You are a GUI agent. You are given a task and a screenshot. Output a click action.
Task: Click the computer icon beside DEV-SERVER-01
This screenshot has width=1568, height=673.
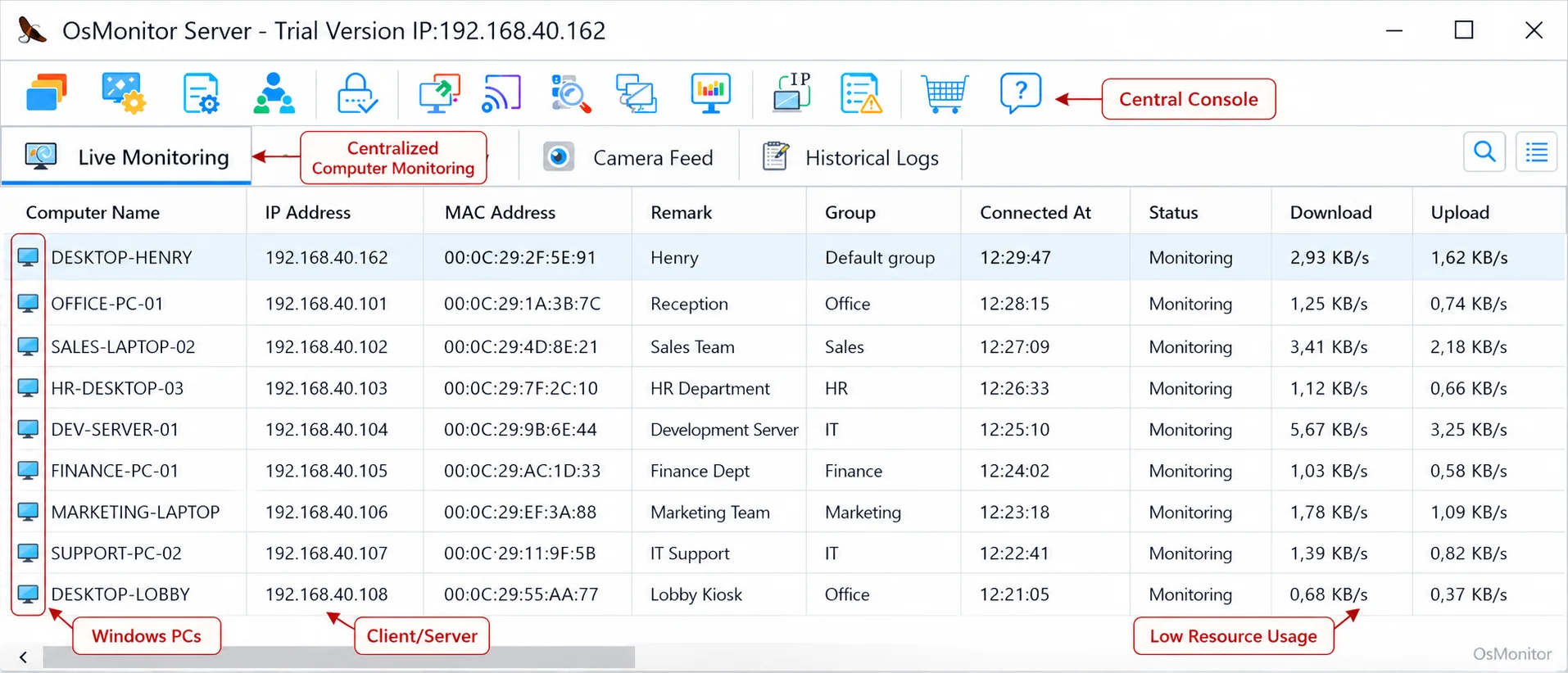coord(28,429)
